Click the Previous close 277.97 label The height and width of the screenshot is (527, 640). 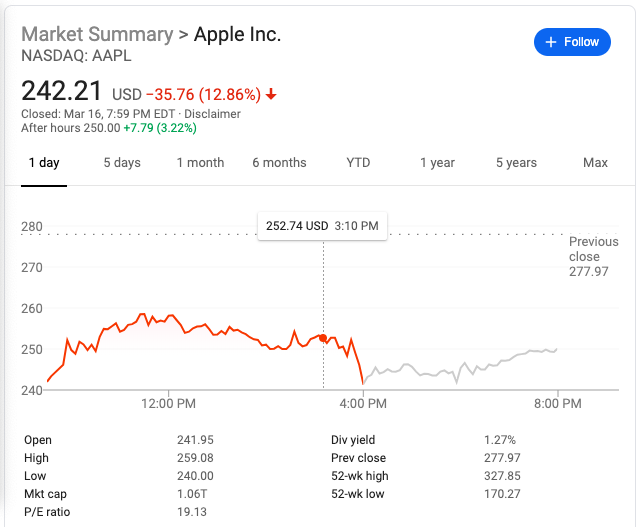(x=593, y=256)
